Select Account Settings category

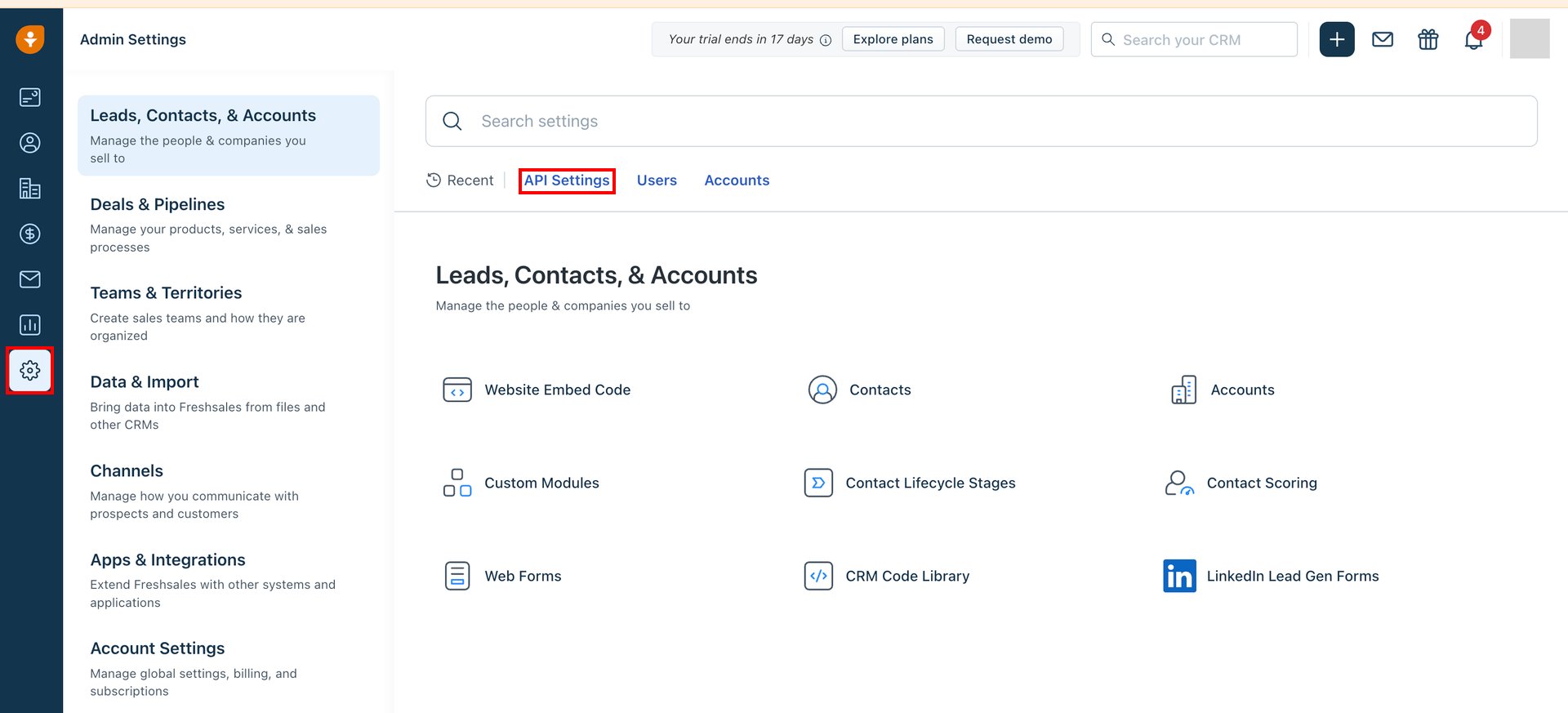click(x=229, y=669)
